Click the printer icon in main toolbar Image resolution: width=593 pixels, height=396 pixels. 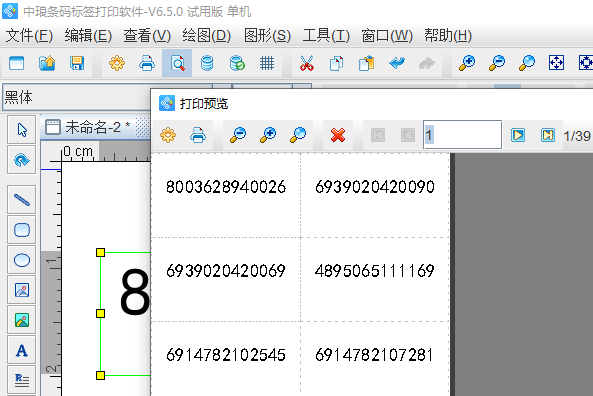[147, 63]
